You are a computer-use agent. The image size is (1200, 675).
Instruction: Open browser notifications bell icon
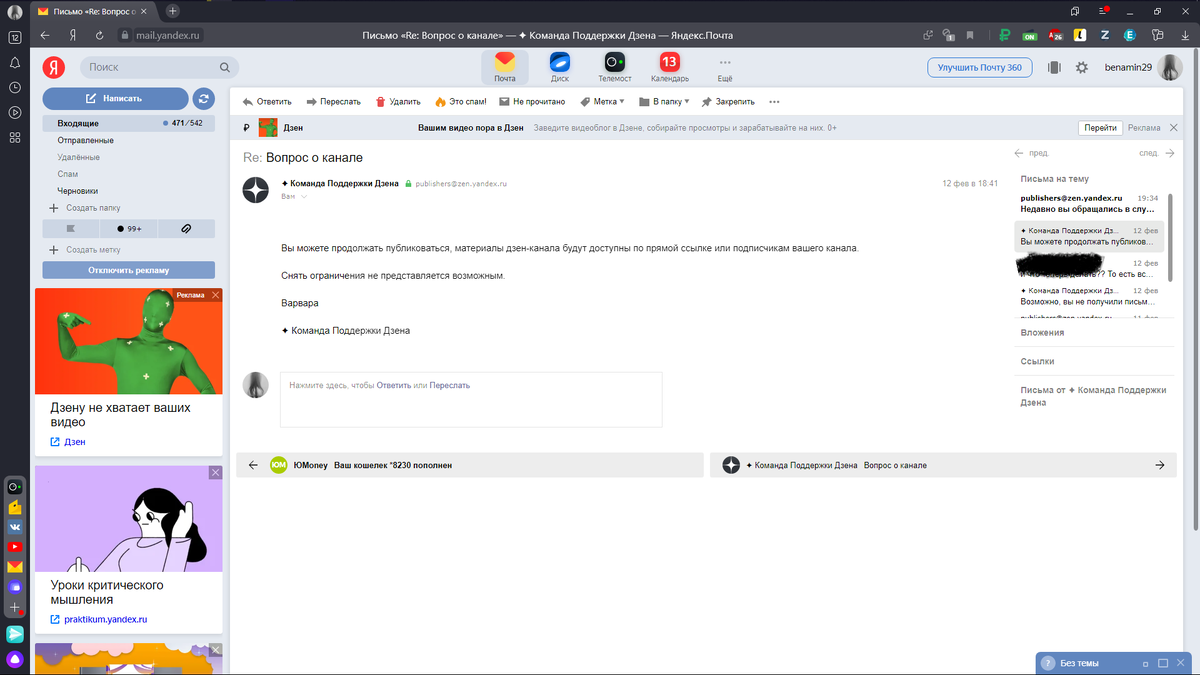click(x=15, y=62)
